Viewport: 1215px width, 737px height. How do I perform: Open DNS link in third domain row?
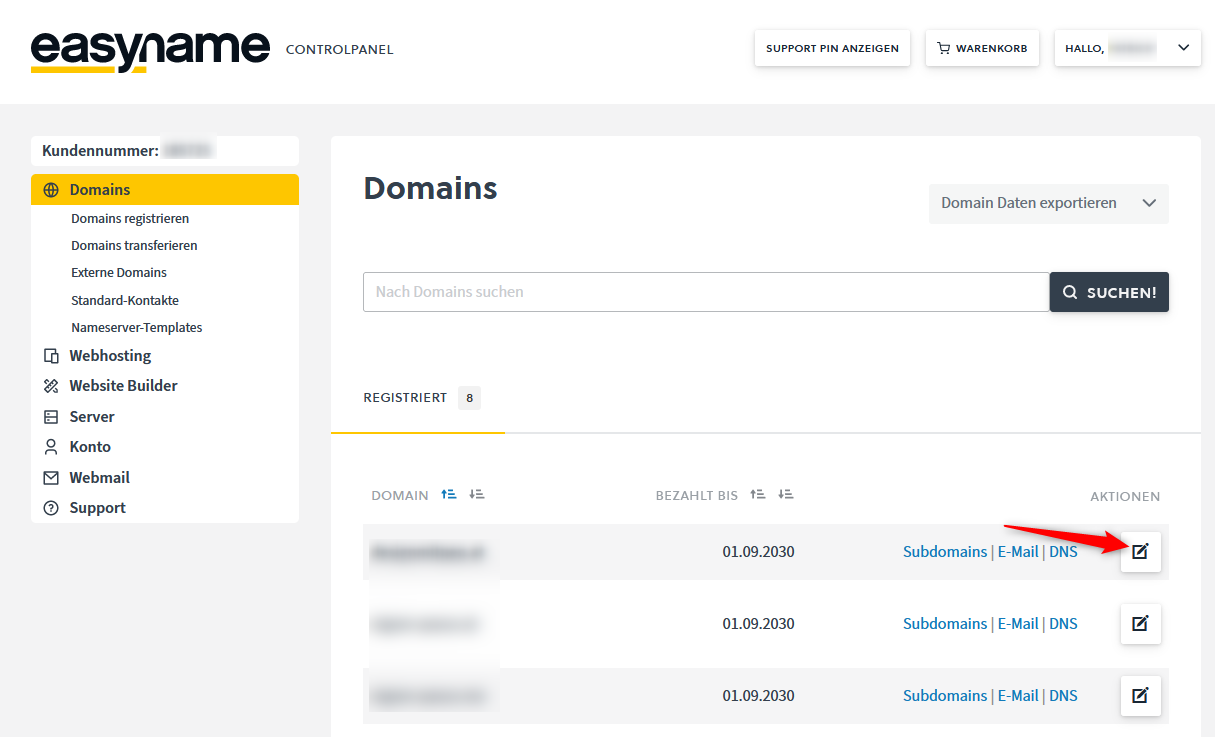click(x=1063, y=696)
